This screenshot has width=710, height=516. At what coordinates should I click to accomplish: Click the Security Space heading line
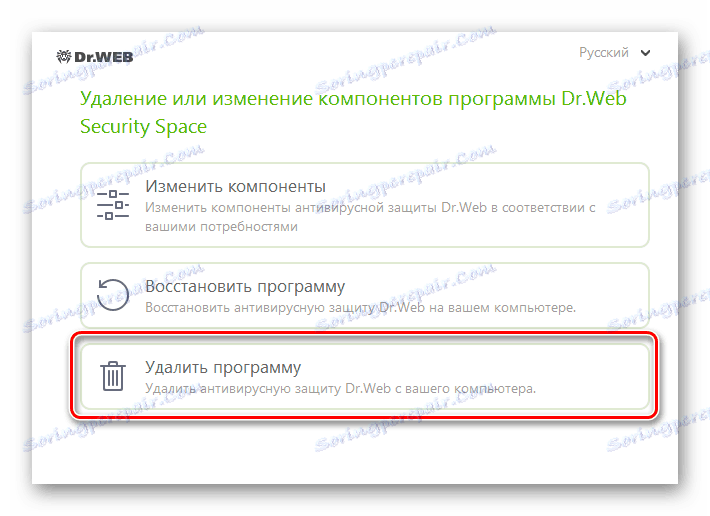point(143,126)
